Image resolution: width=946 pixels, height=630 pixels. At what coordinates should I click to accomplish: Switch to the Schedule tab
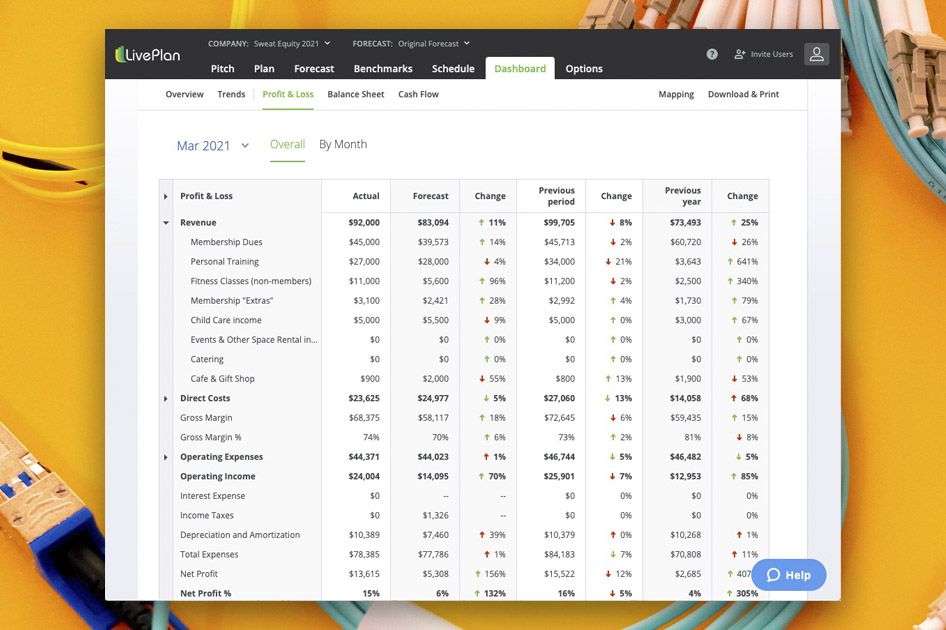click(x=453, y=69)
